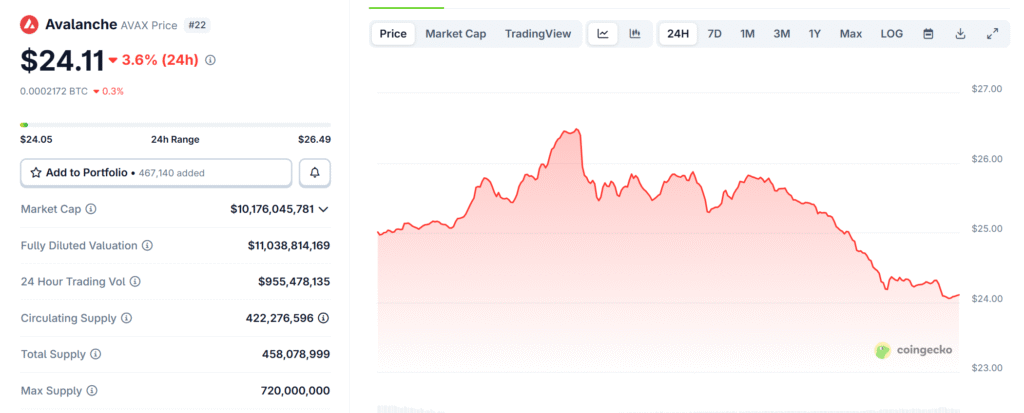Click info icon beside Circulating Supply value
1024x413 pixels.
point(323,318)
